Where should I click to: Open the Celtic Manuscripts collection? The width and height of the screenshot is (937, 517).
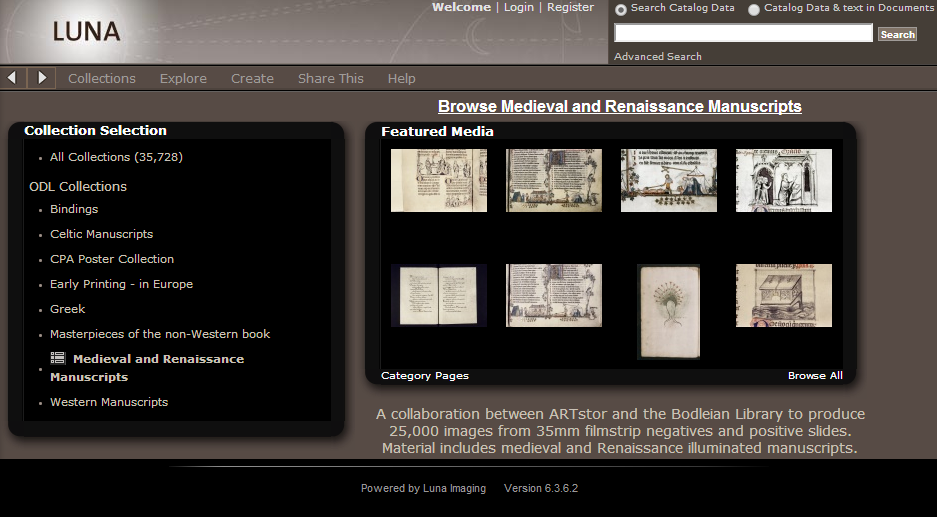click(x=102, y=234)
